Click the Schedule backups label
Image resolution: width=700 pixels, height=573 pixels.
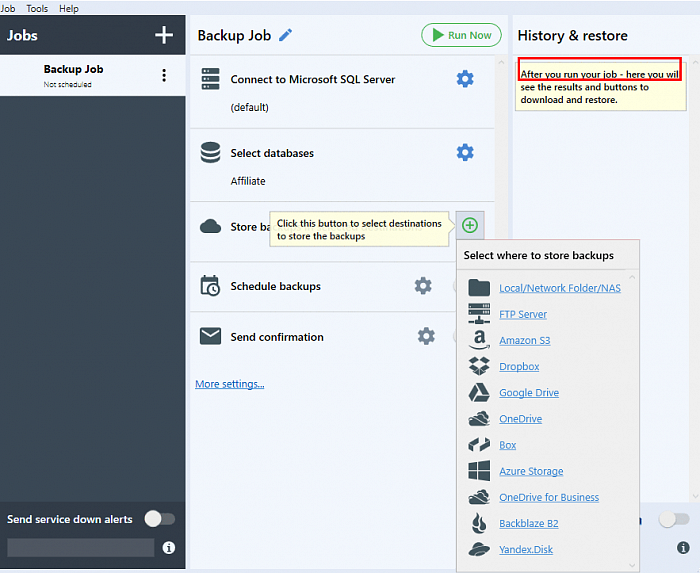275,286
